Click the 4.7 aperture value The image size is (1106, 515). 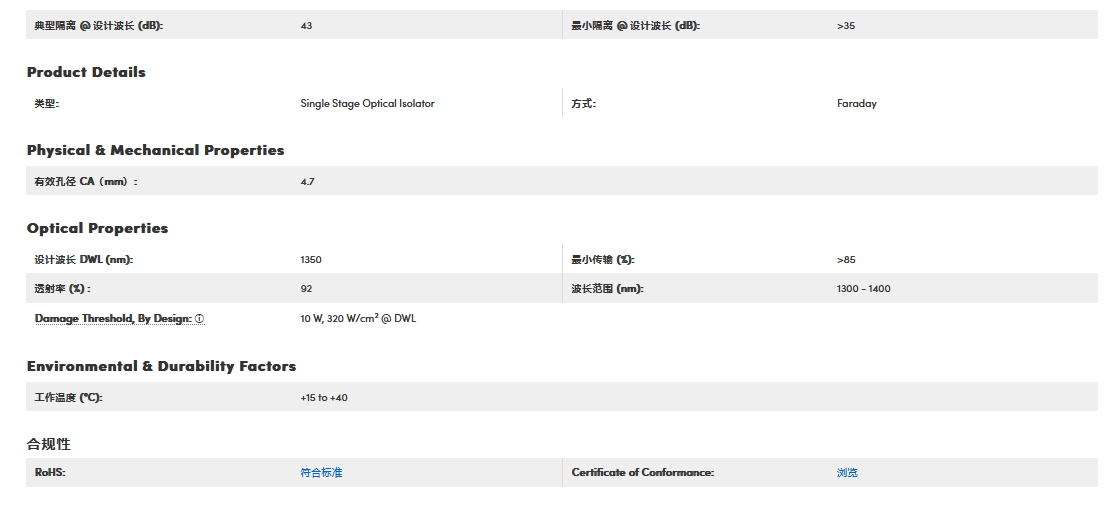[307, 182]
